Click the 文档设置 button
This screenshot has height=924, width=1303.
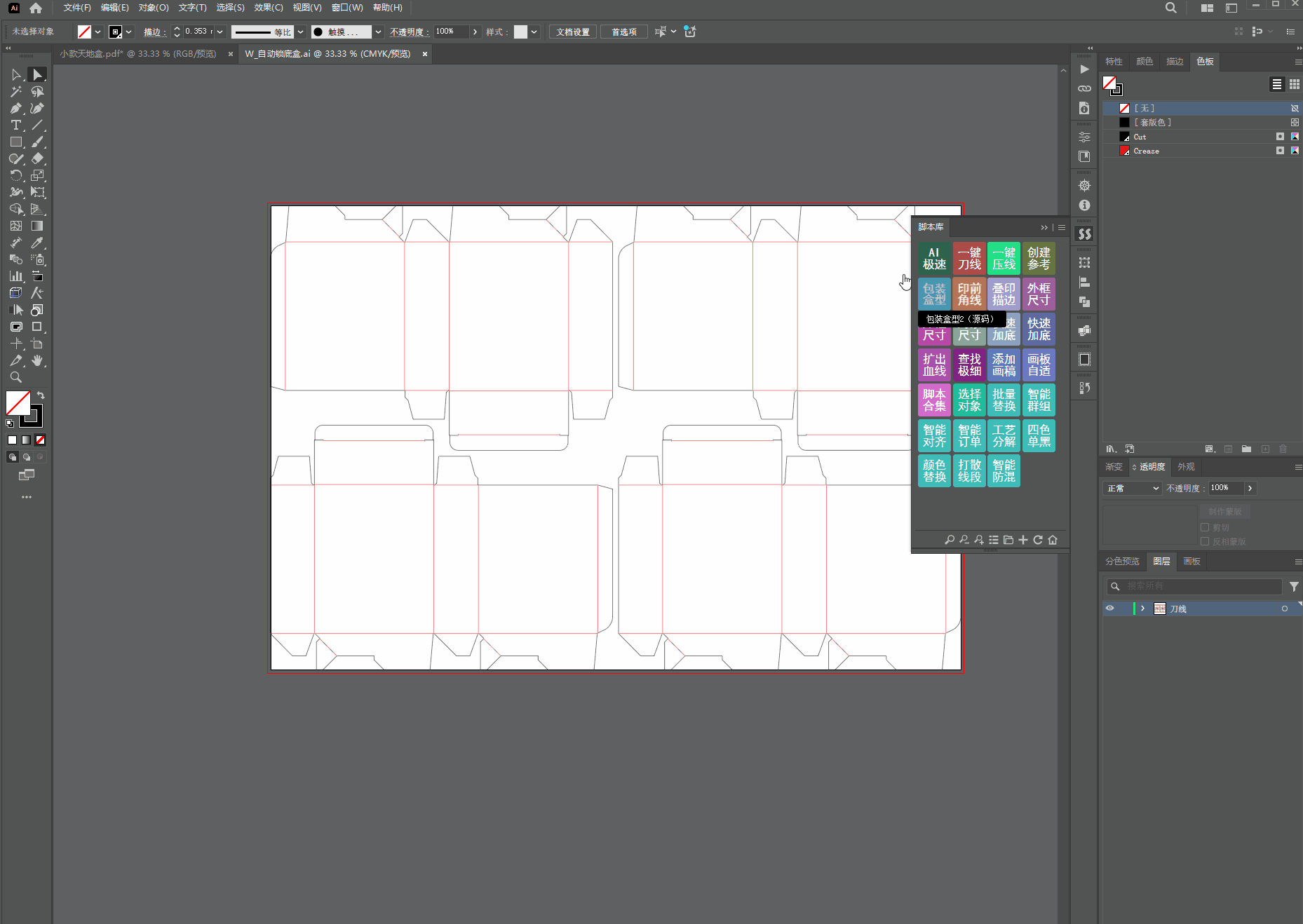[572, 32]
